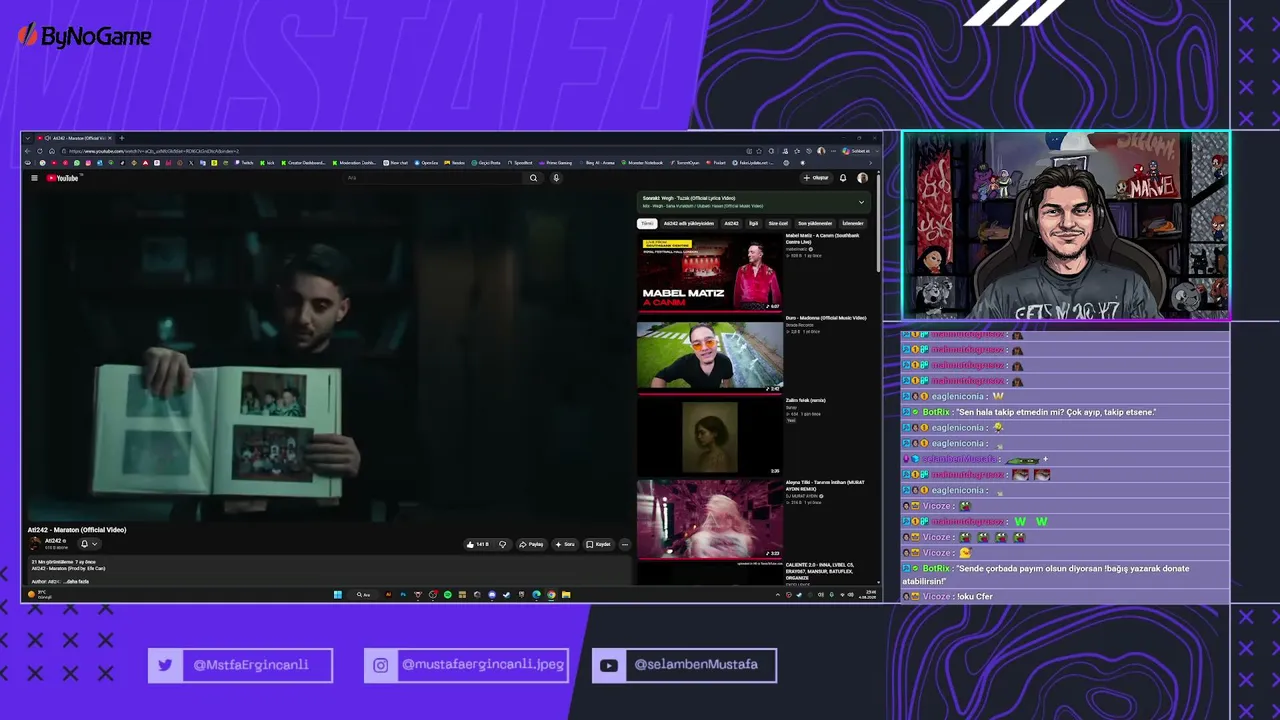Go to the browser home page icon
The width and height of the screenshot is (1280, 720).
click(x=52, y=151)
